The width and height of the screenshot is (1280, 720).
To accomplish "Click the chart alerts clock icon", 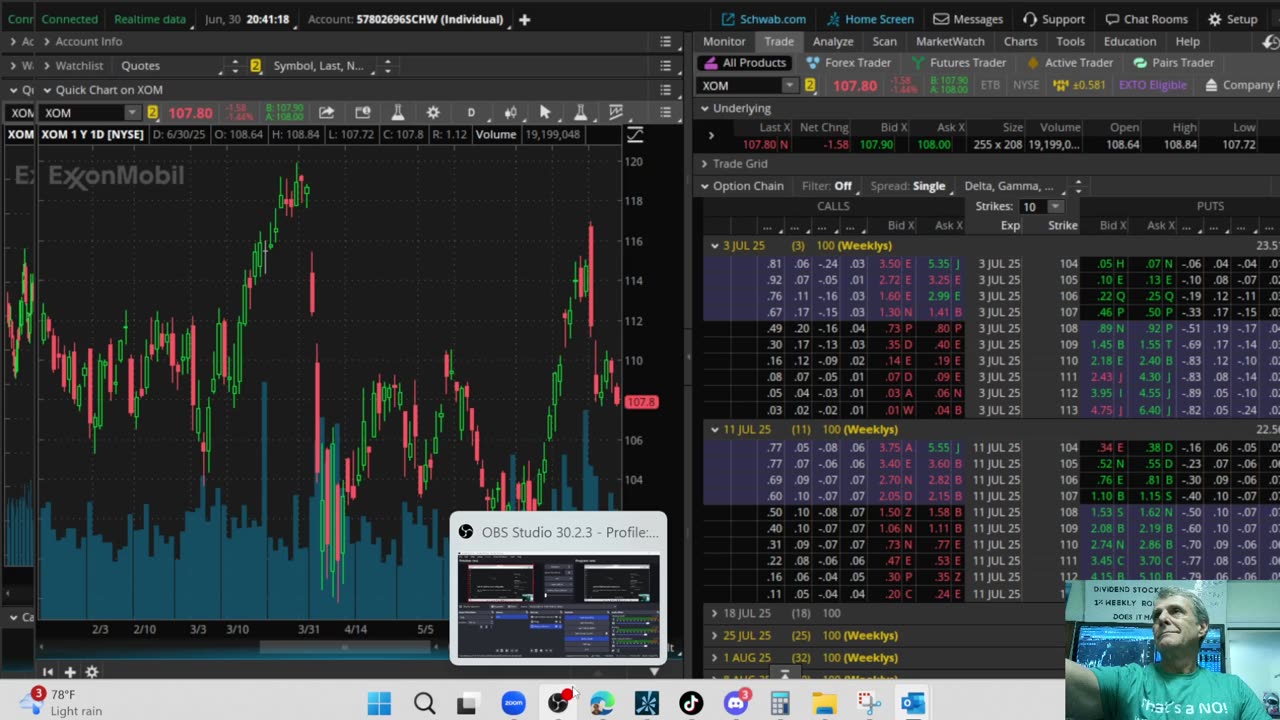I will pyautogui.click(x=363, y=112).
